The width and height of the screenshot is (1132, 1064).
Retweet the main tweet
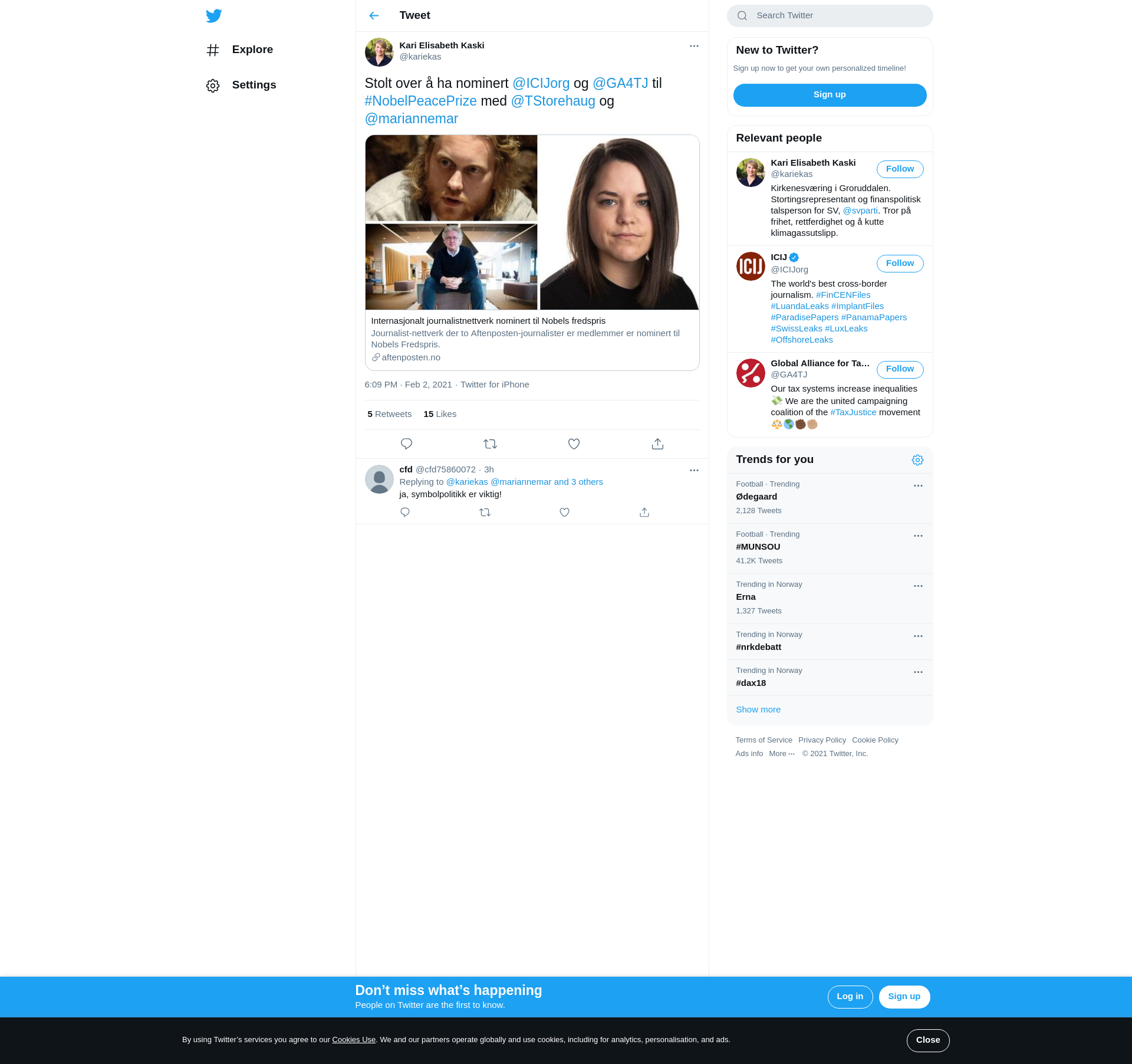(490, 444)
